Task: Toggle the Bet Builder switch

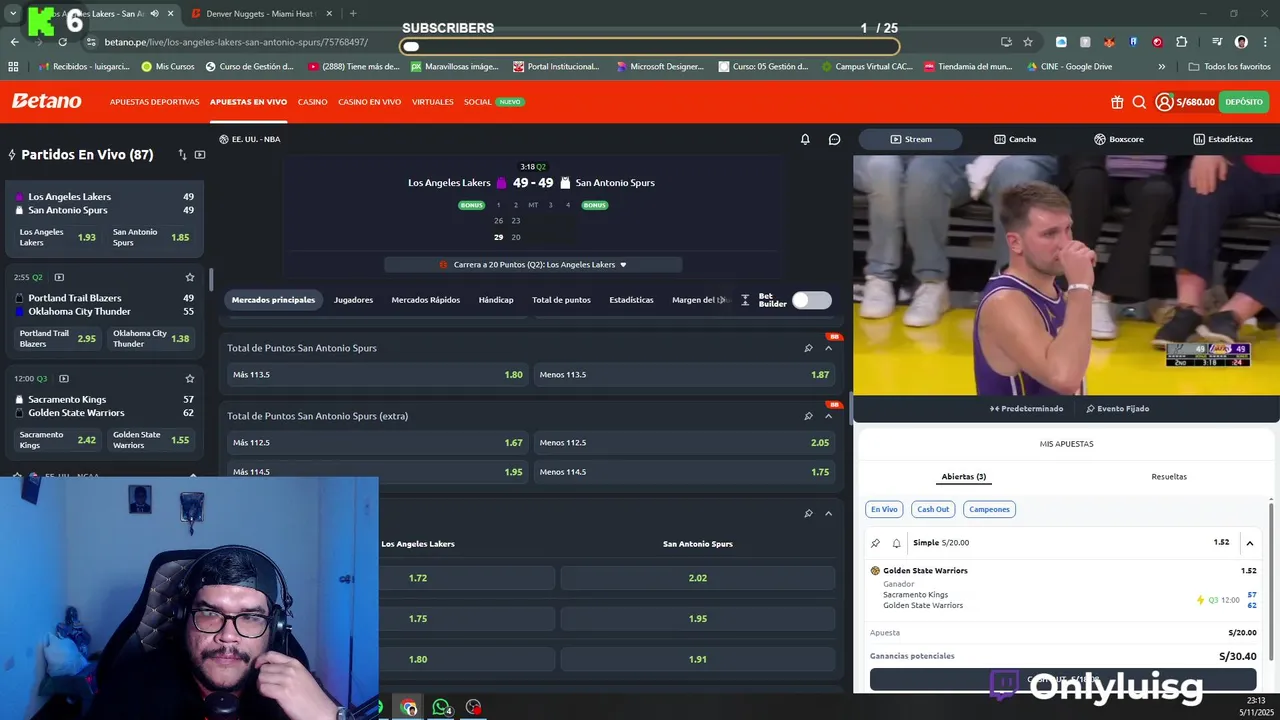Action: click(x=812, y=300)
